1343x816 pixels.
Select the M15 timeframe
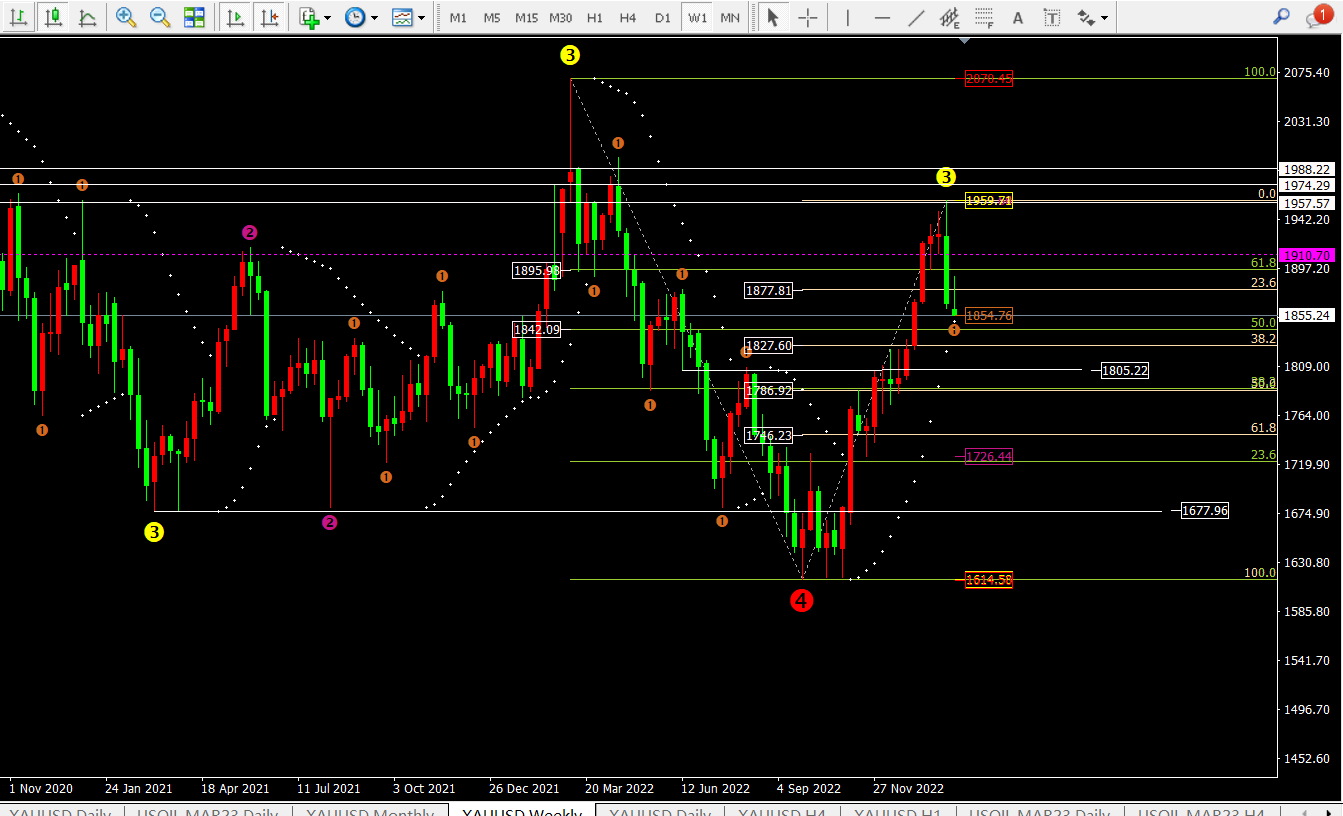(x=526, y=18)
